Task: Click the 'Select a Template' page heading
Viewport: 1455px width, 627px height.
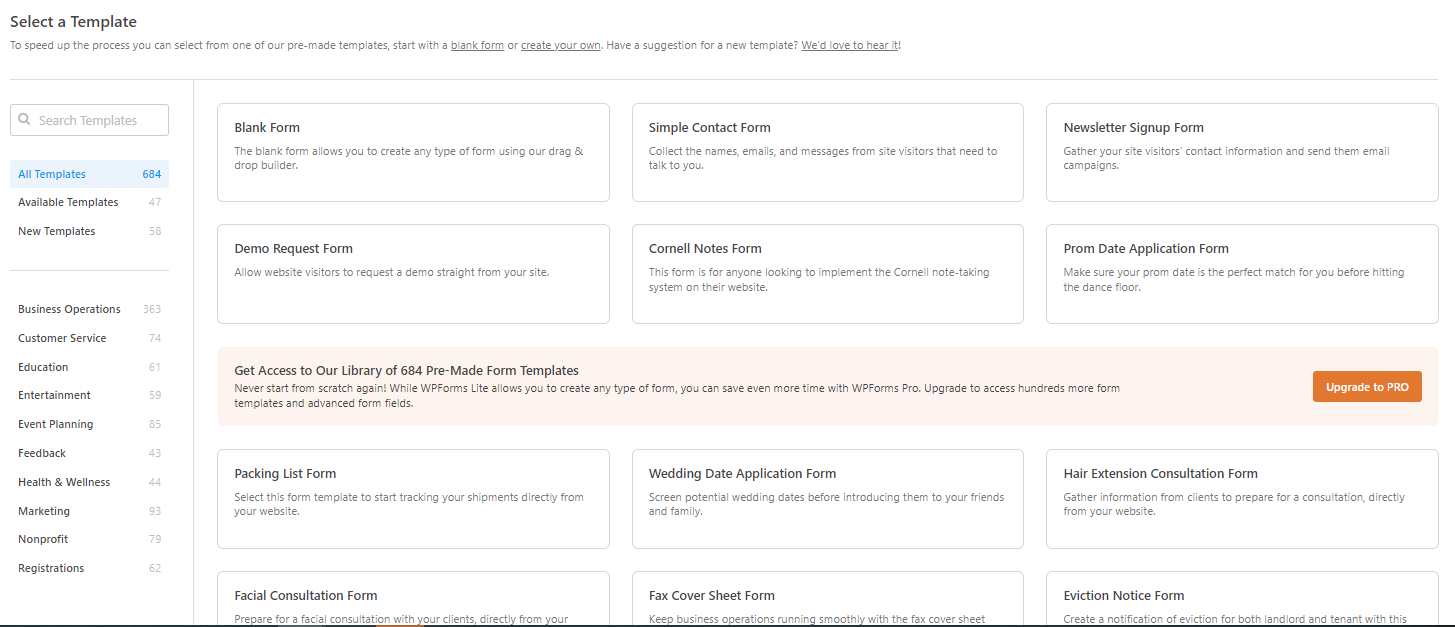Action: coord(73,22)
